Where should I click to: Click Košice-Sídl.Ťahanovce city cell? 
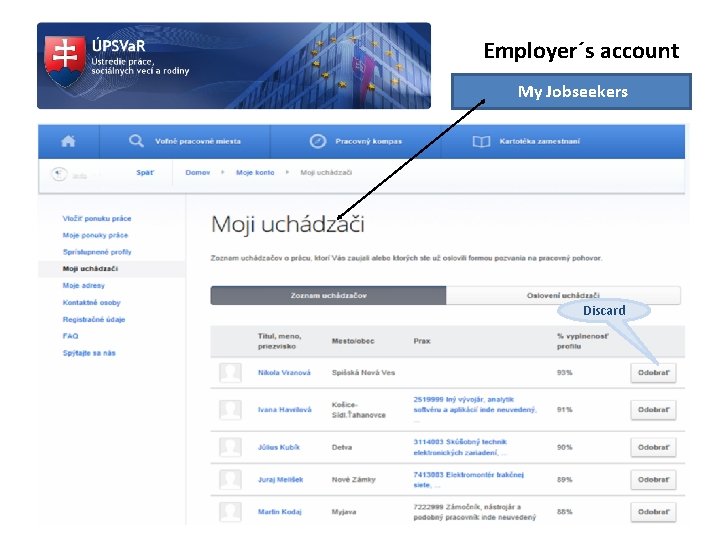359,410
